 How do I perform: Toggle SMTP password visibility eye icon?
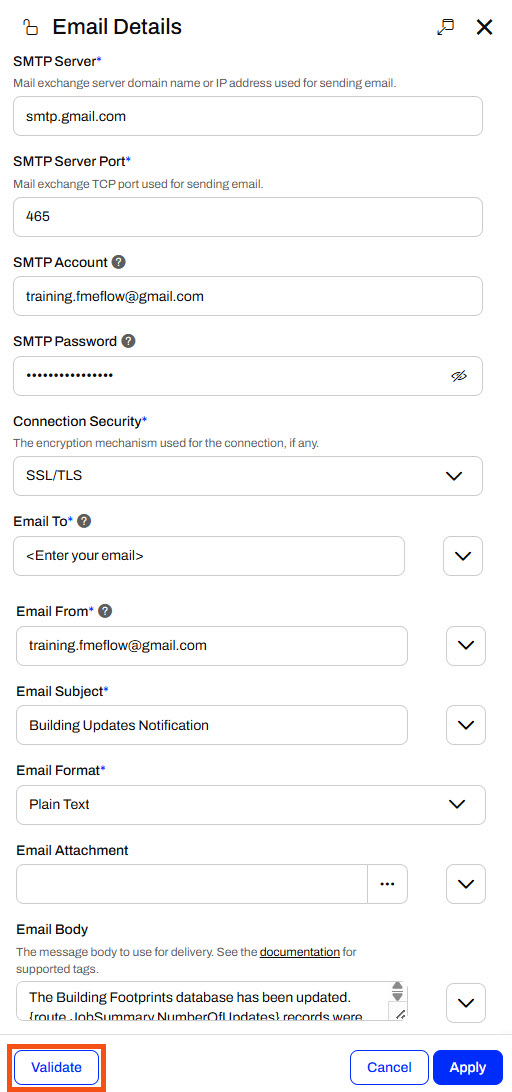(458, 376)
